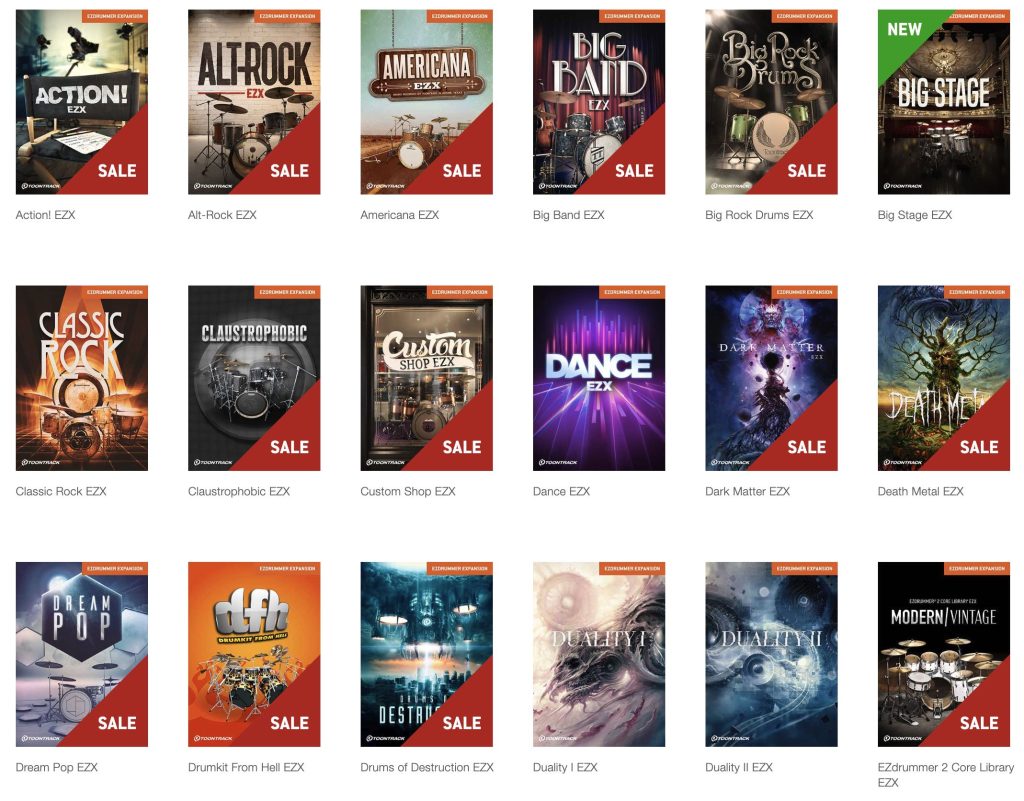This screenshot has height=801, width=1024.
Task: Open the Action! EZX cover image
Action: [x=81, y=102]
